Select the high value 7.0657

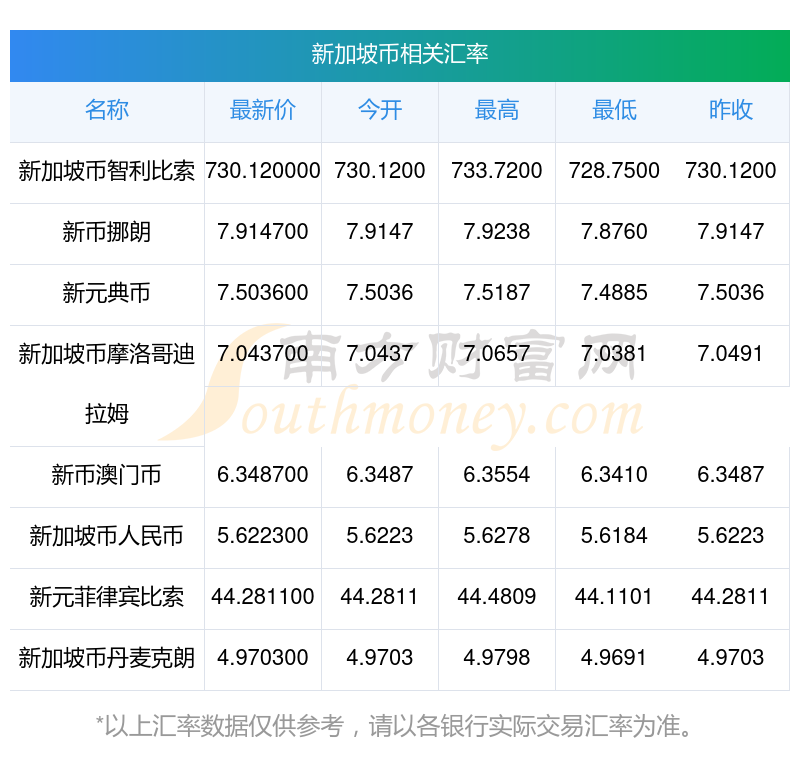pyautogui.click(x=497, y=354)
